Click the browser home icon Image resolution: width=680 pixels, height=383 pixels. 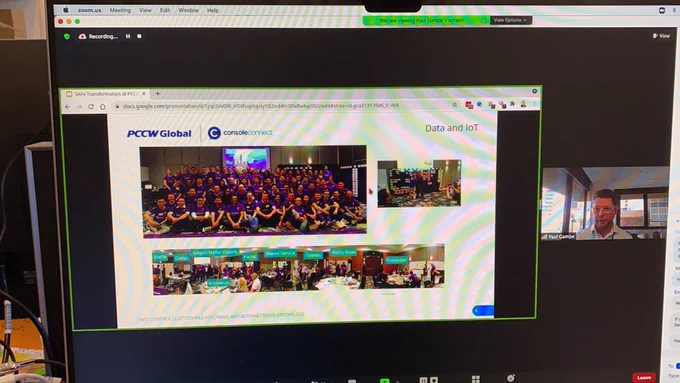pyautogui.click(x=103, y=106)
